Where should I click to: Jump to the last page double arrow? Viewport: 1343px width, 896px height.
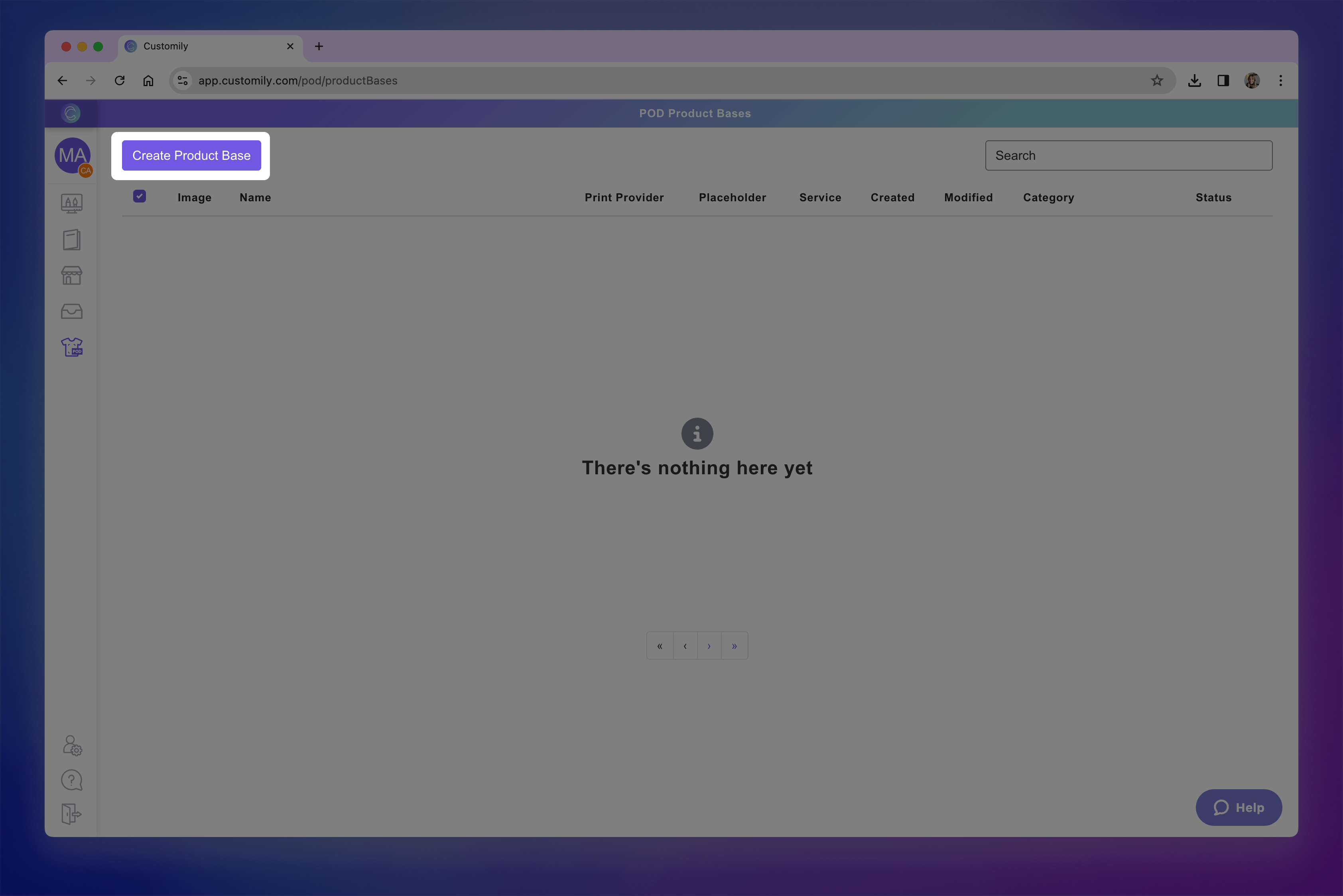pyautogui.click(x=734, y=646)
